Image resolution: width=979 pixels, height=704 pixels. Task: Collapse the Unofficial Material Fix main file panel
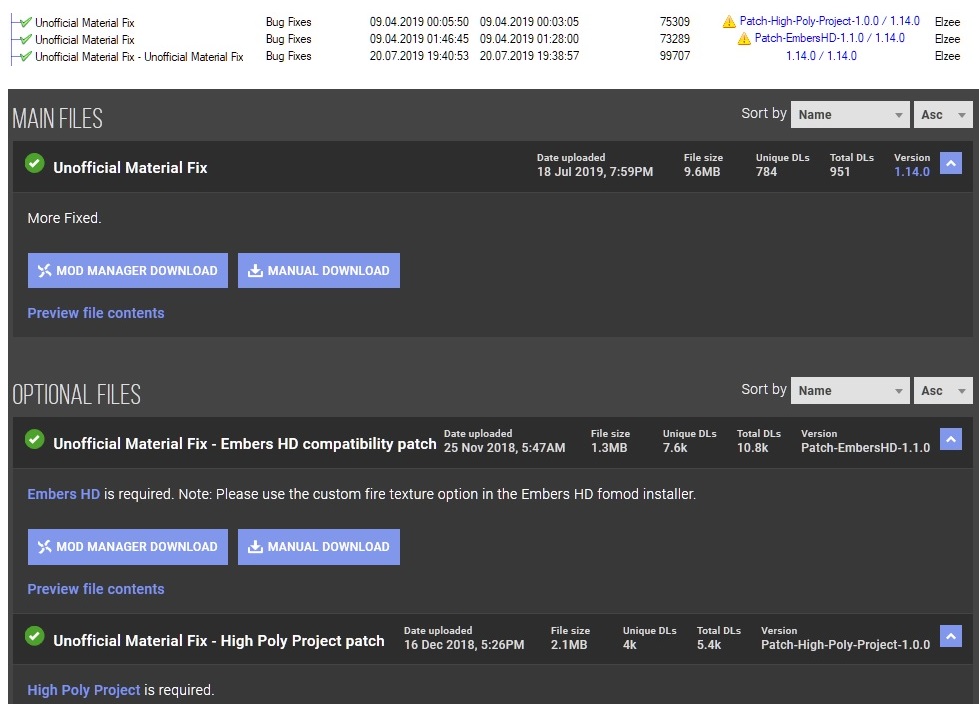click(x=950, y=163)
